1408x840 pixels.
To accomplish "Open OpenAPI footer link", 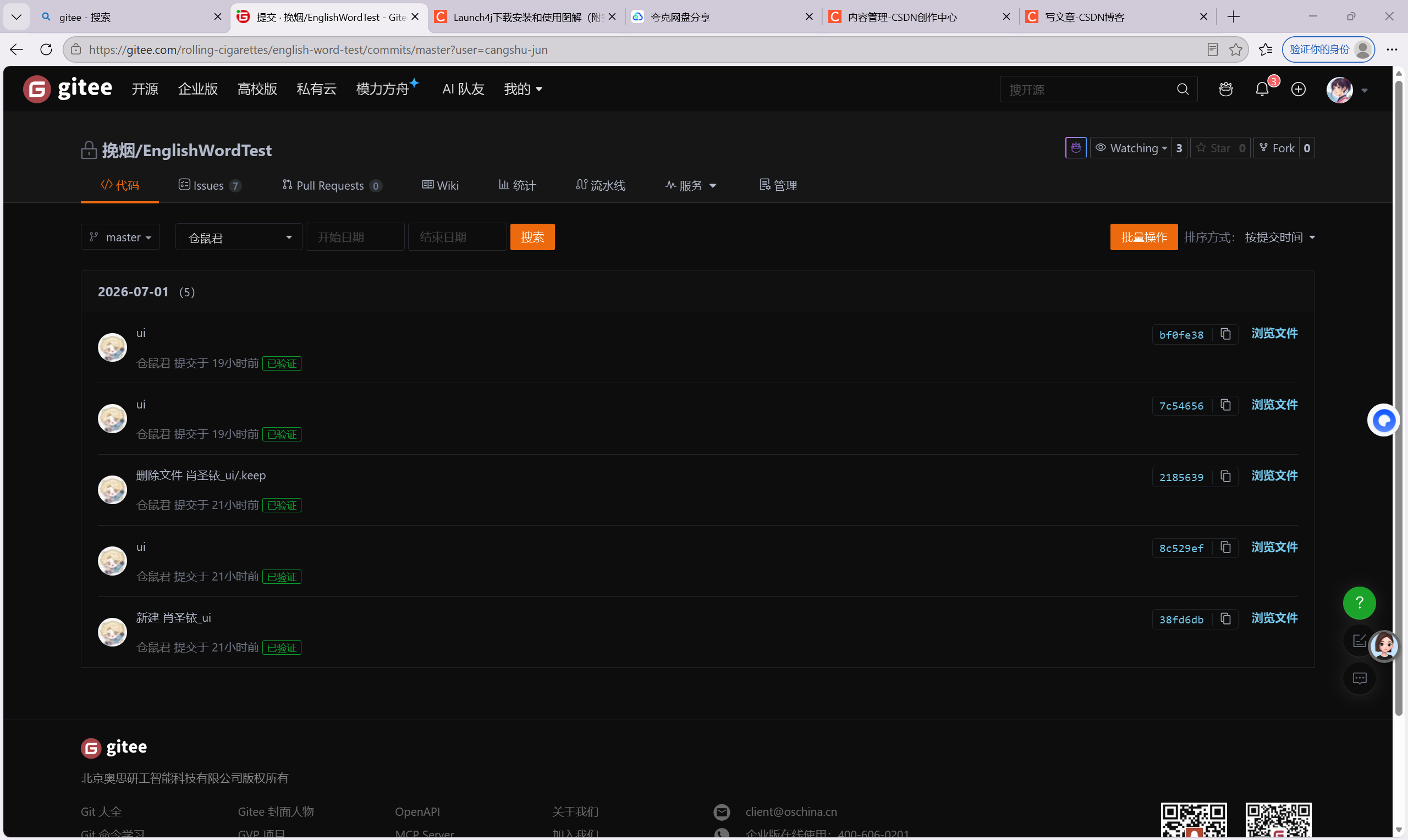I will [417, 812].
